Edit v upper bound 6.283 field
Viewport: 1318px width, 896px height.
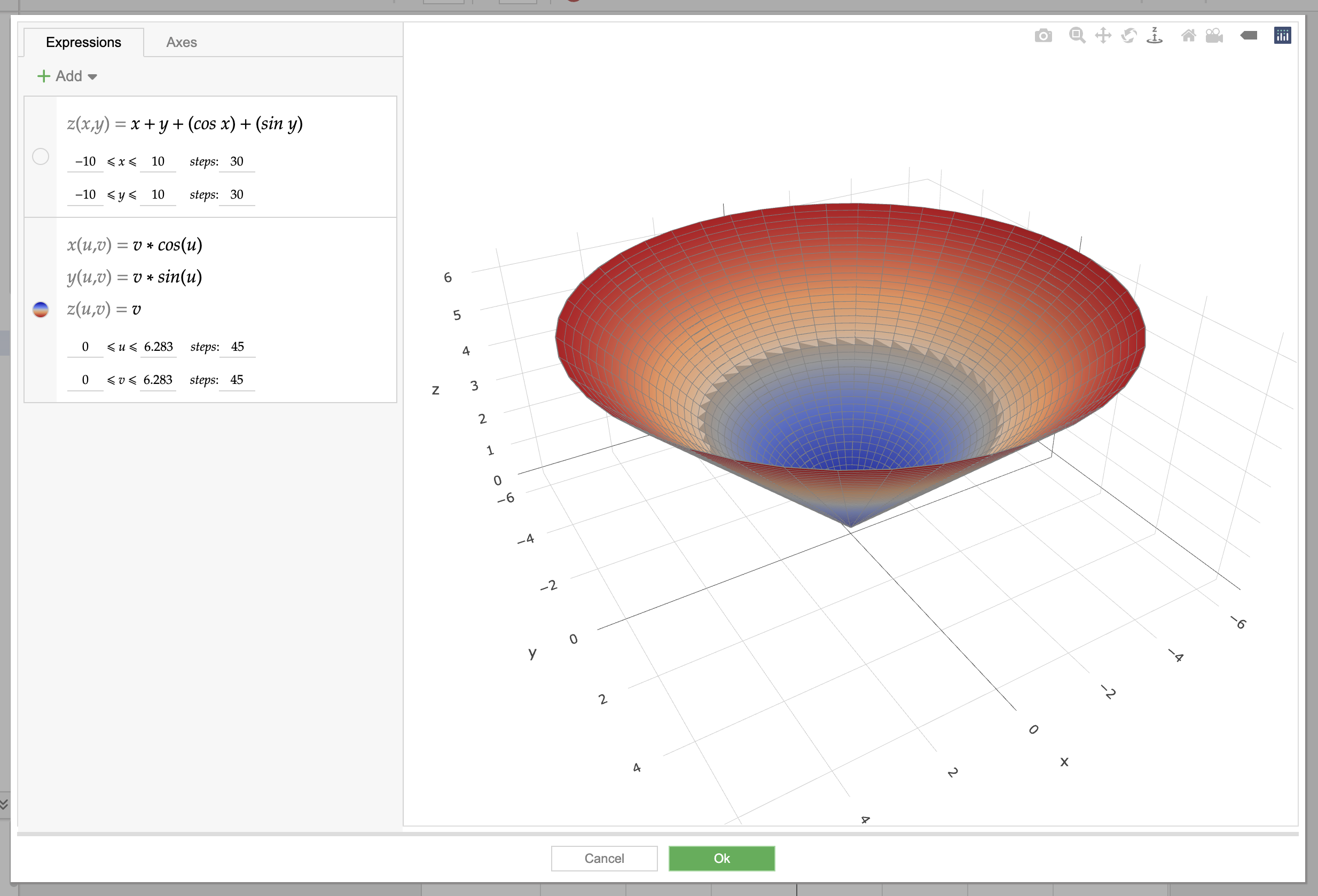(158, 380)
